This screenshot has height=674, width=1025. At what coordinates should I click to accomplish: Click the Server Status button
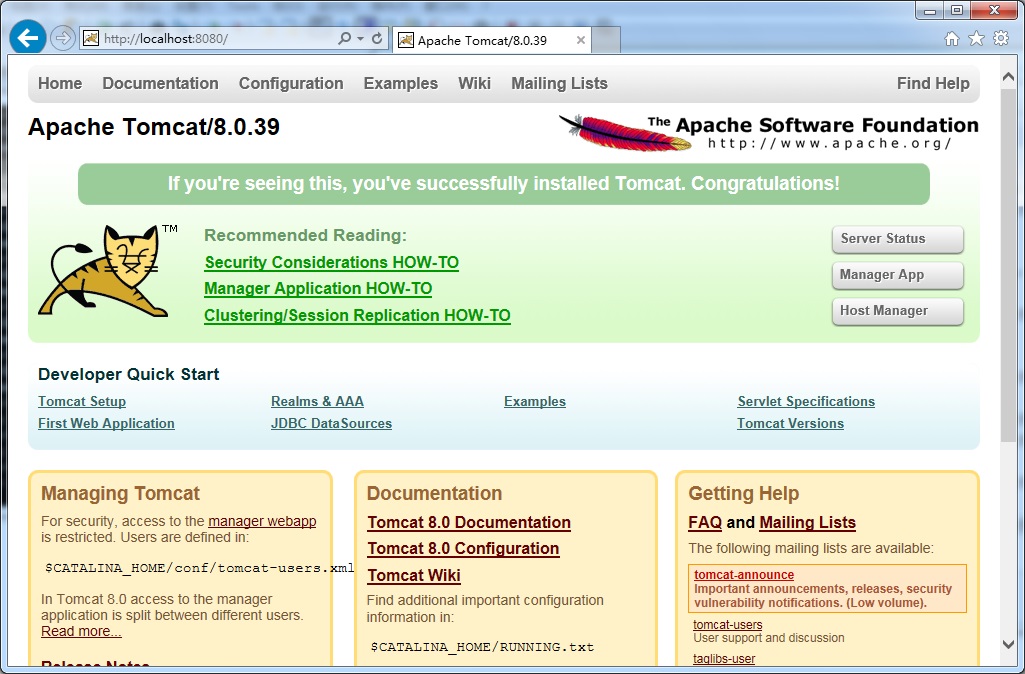coord(898,239)
